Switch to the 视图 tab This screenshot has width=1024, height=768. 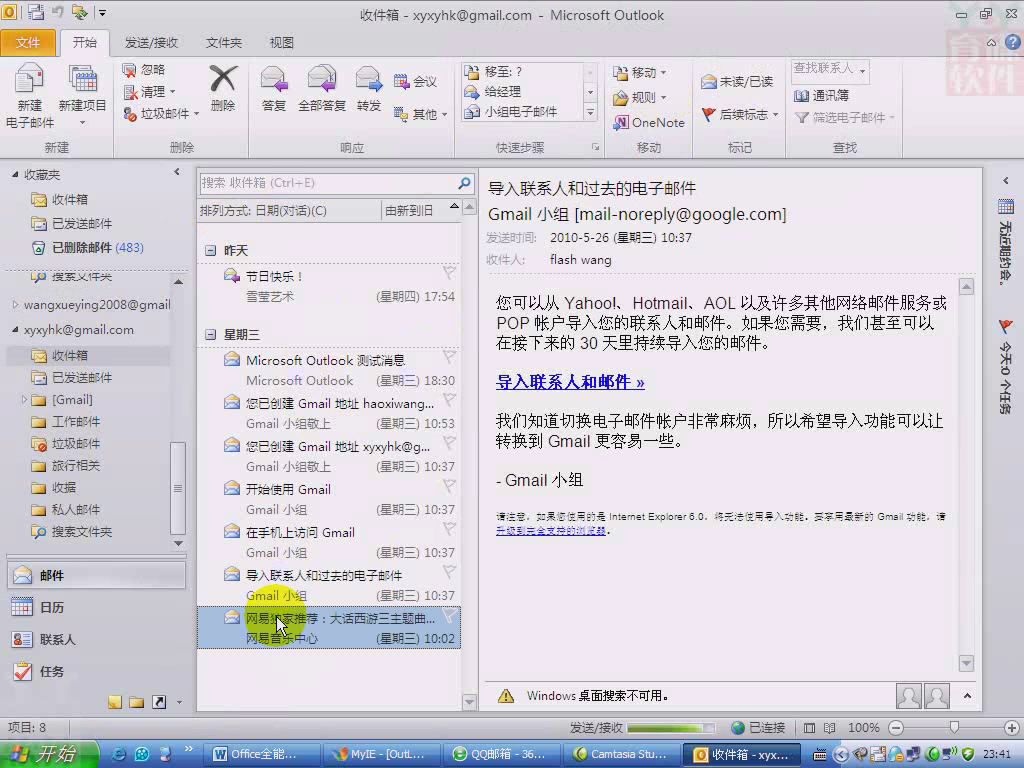point(281,42)
